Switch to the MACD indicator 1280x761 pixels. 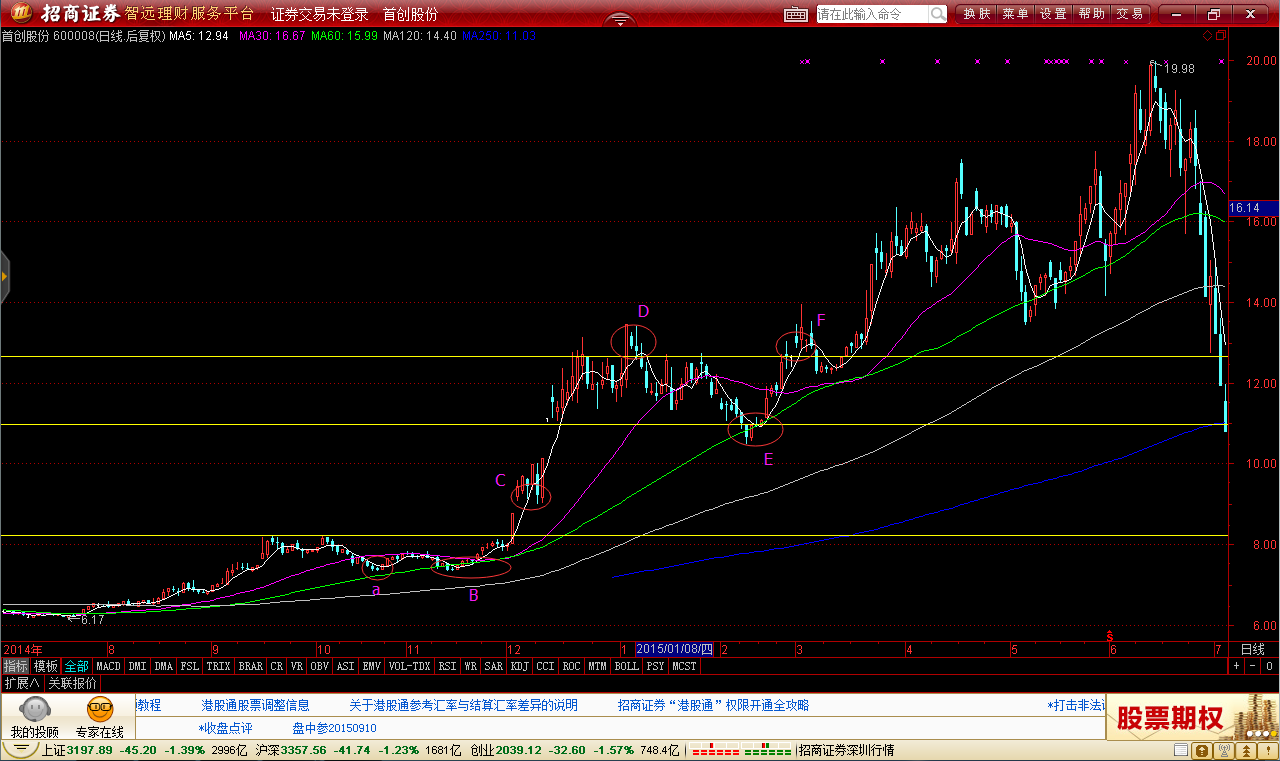[108, 666]
